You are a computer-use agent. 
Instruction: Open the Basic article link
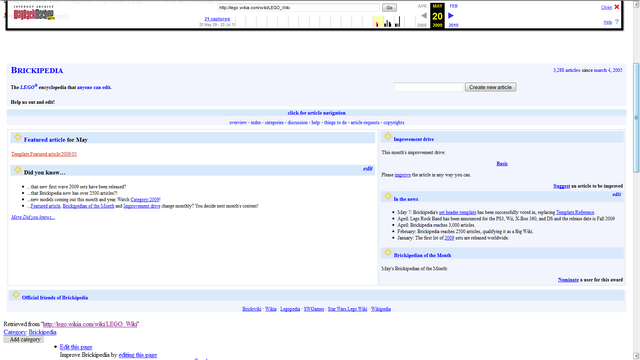click(x=502, y=164)
